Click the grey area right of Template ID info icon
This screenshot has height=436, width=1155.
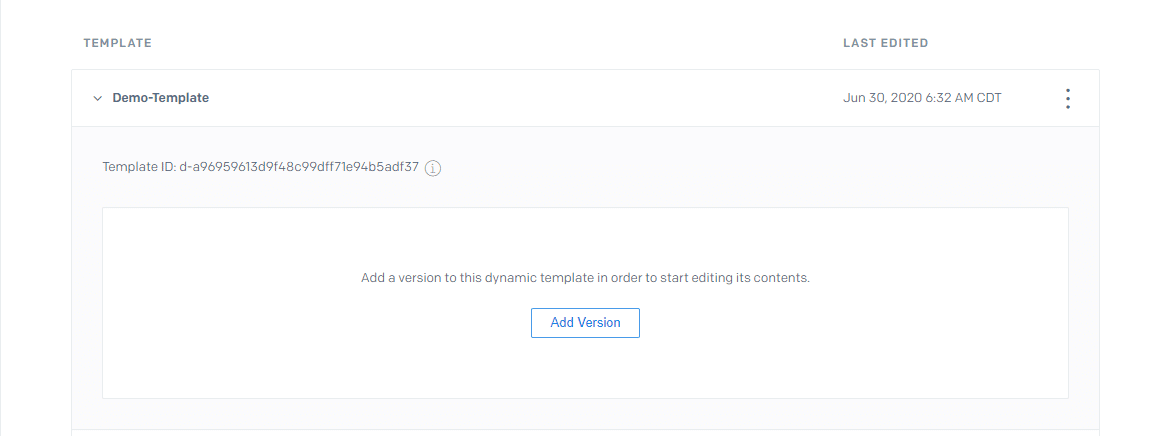tap(700, 167)
